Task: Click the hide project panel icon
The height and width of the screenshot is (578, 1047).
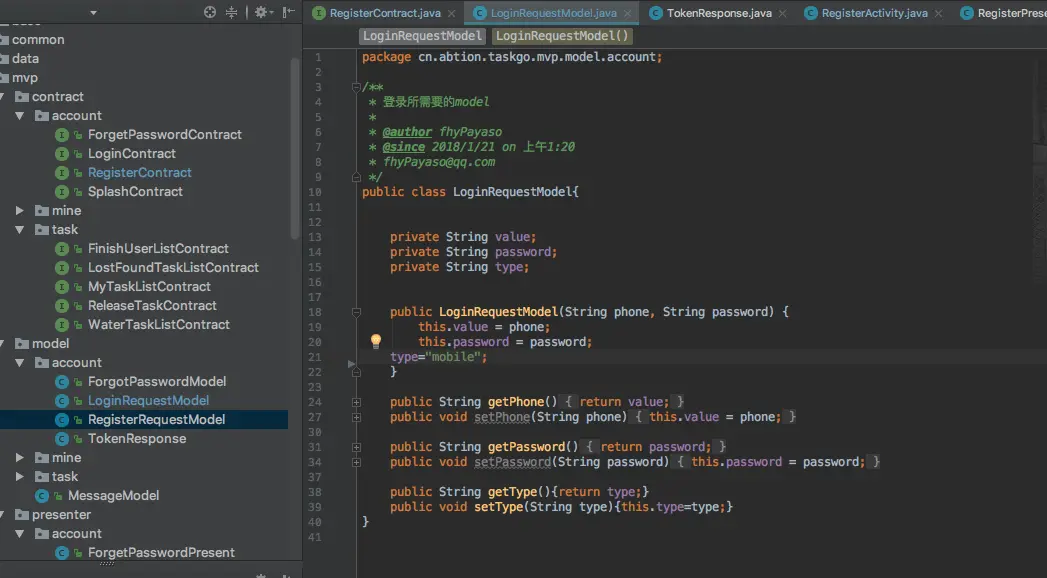Action: [288, 12]
